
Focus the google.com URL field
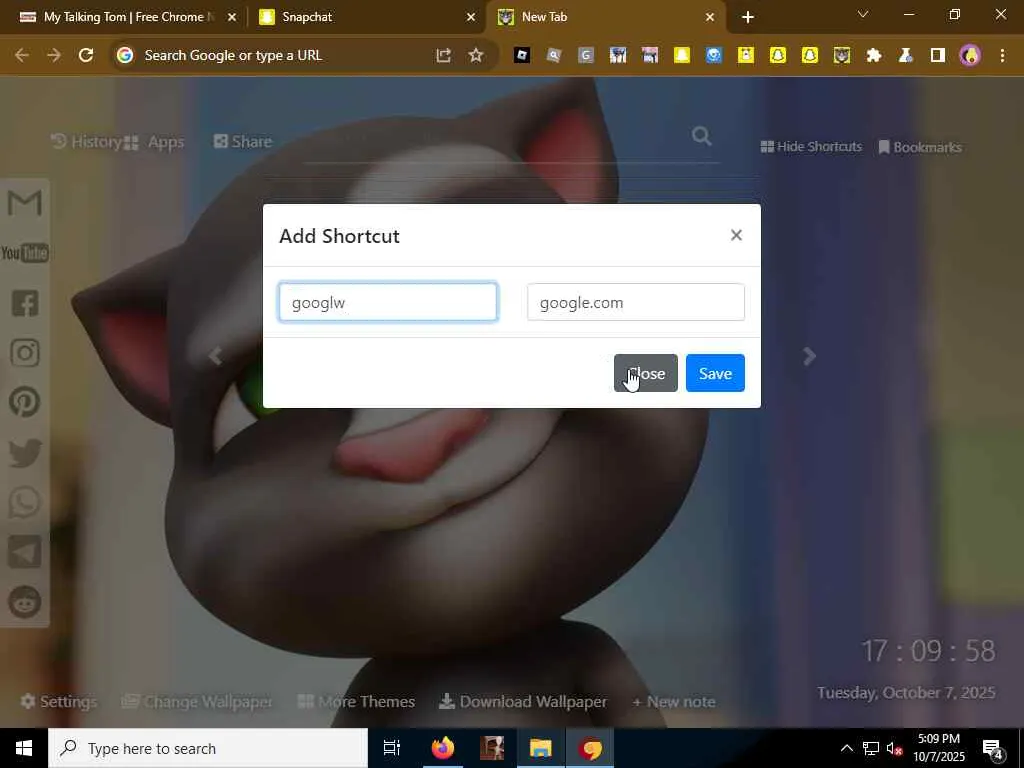(635, 302)
